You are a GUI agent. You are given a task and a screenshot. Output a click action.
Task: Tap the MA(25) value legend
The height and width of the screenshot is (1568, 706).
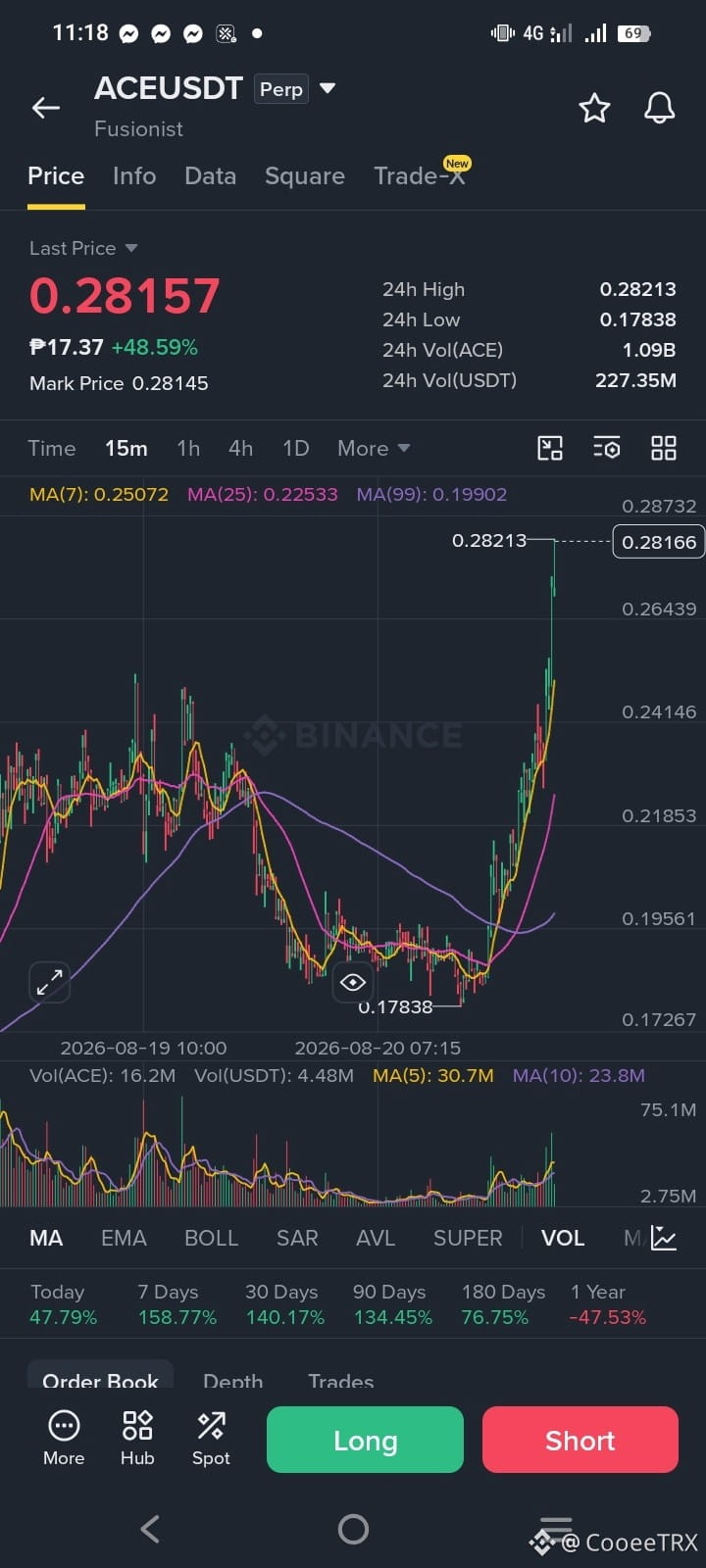point(263,494)
